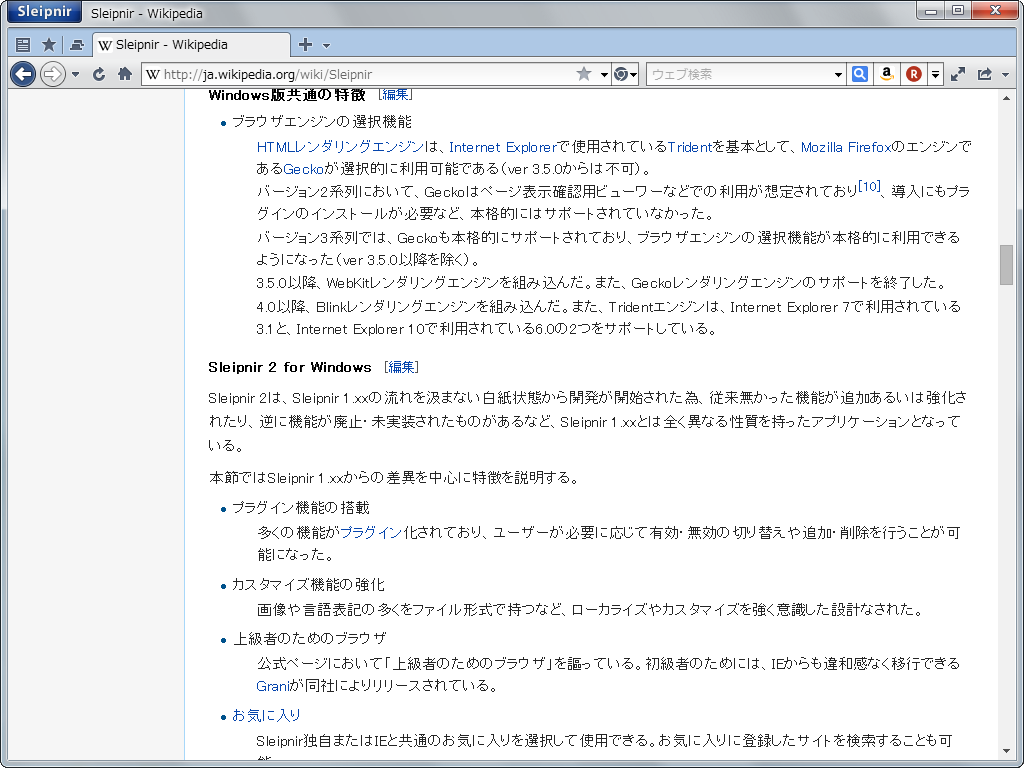1024x768 pixels.
Task: Click the Wikipedia favicon in the address bar
Action: coord(153,74)
